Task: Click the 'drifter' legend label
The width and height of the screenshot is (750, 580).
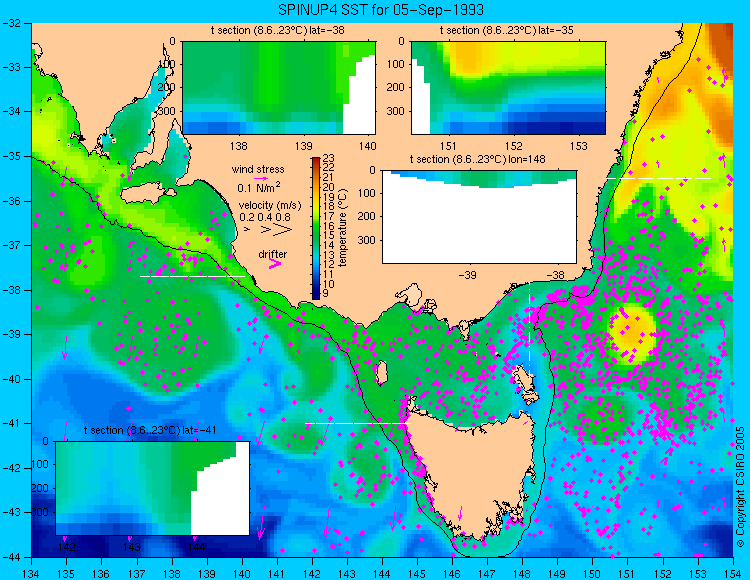Action: click(x=273, y=254)
